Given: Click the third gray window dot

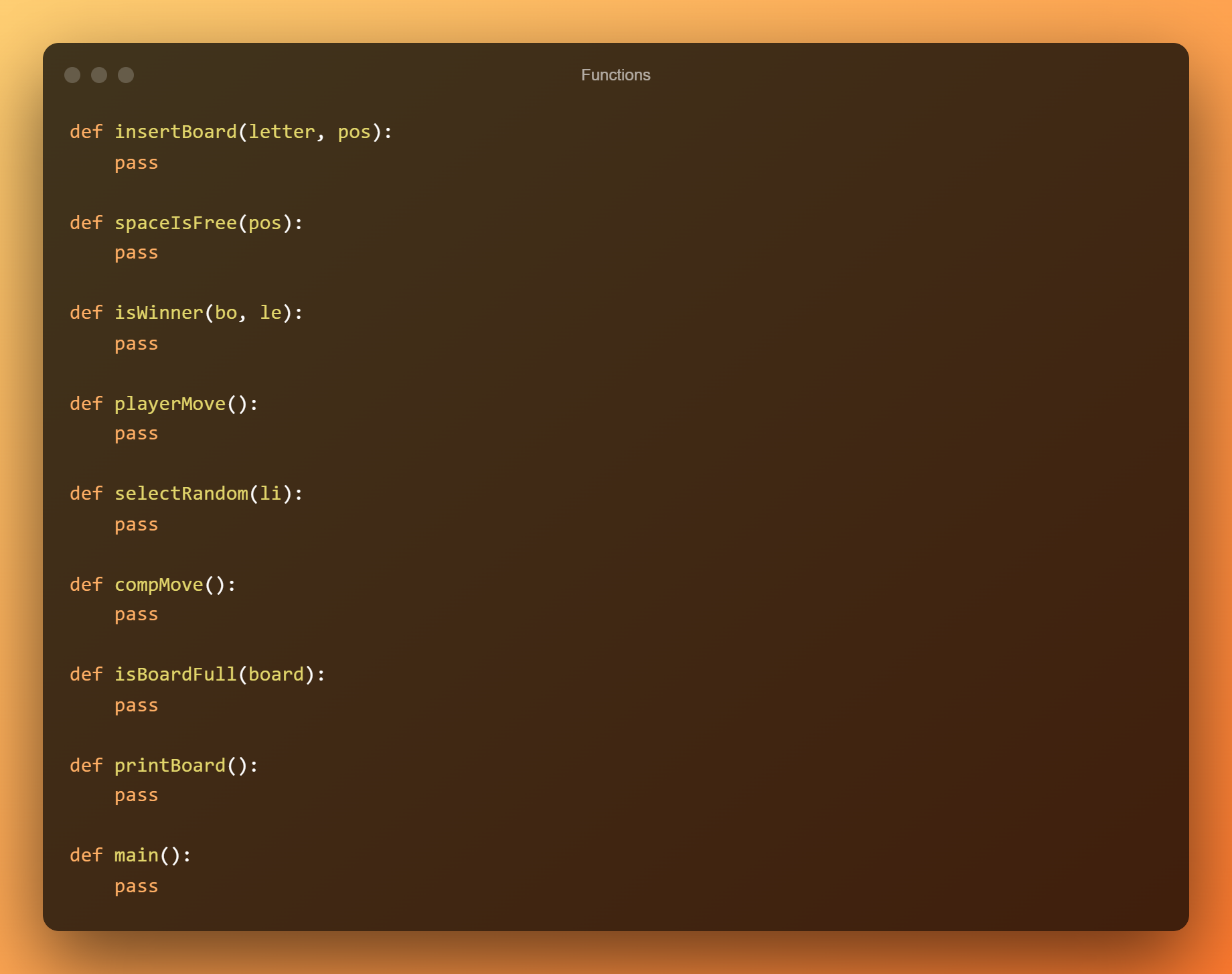Looking at the screenshot, I should 126,75.
